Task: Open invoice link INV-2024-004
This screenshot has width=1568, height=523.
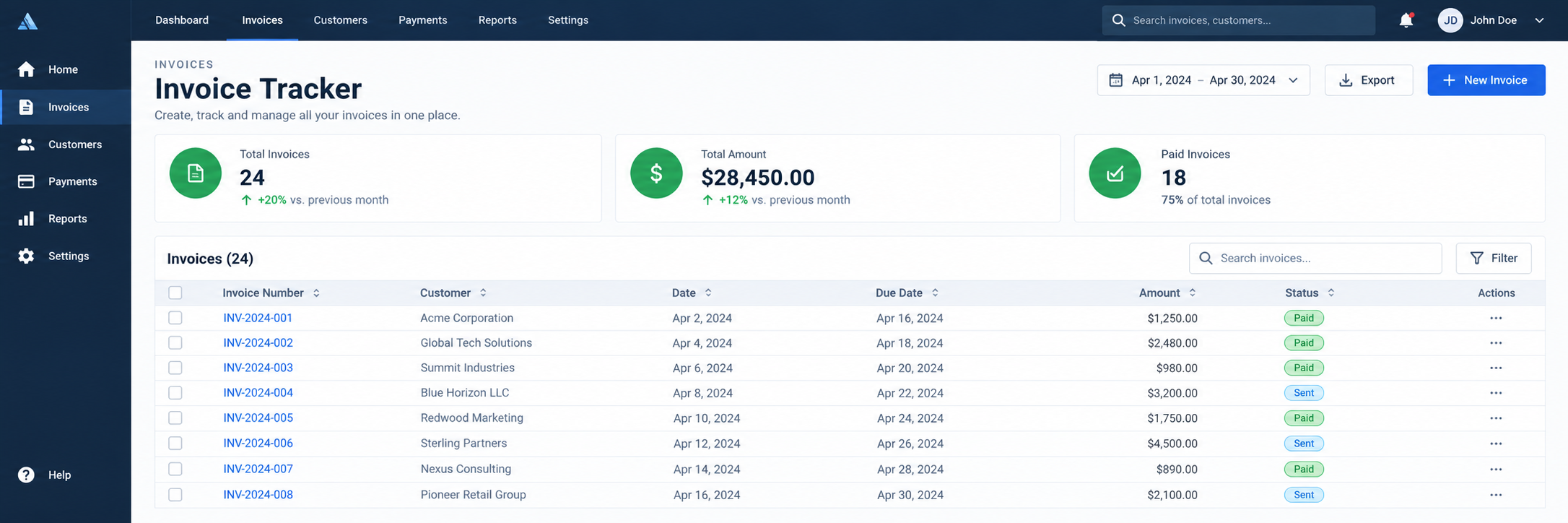Action: [x=258, y=393]
